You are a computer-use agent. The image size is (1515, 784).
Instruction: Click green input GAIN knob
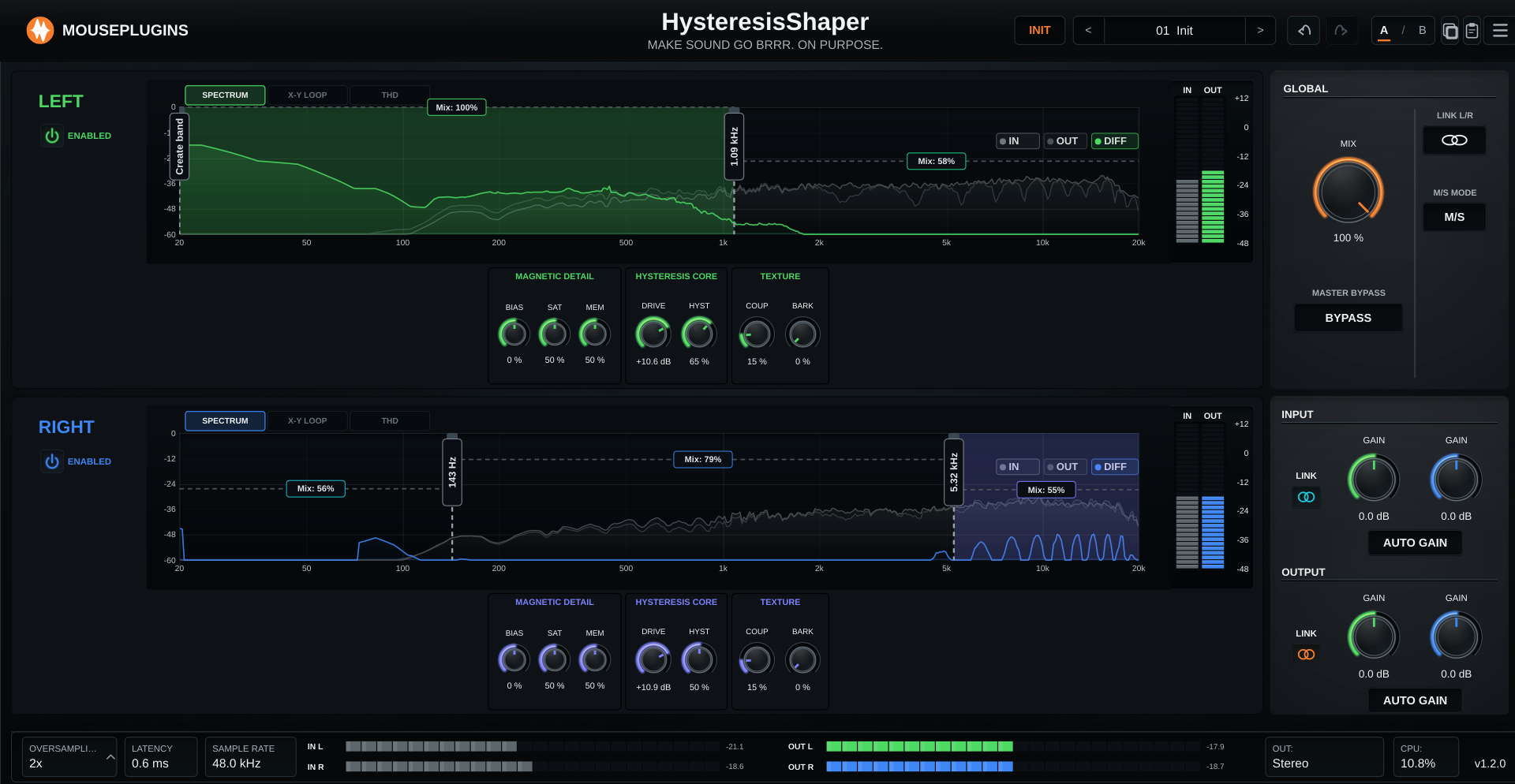point(1374,479)
